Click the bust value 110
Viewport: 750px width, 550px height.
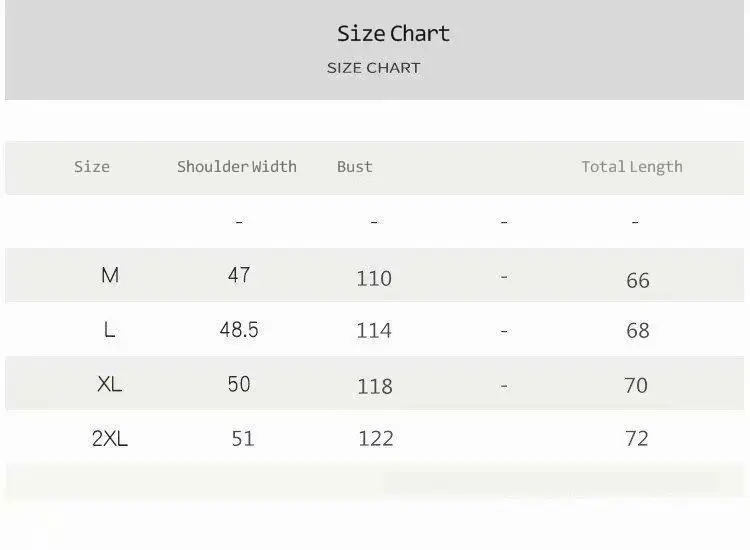[374, 279]
